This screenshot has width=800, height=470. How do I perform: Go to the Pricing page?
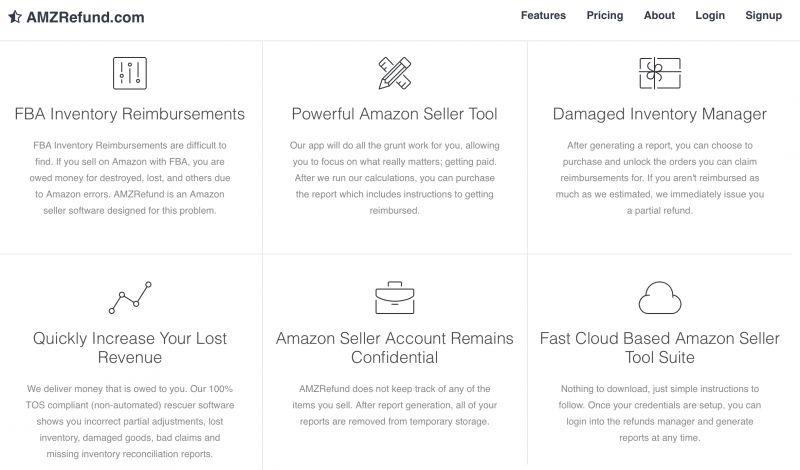(605, 15)
